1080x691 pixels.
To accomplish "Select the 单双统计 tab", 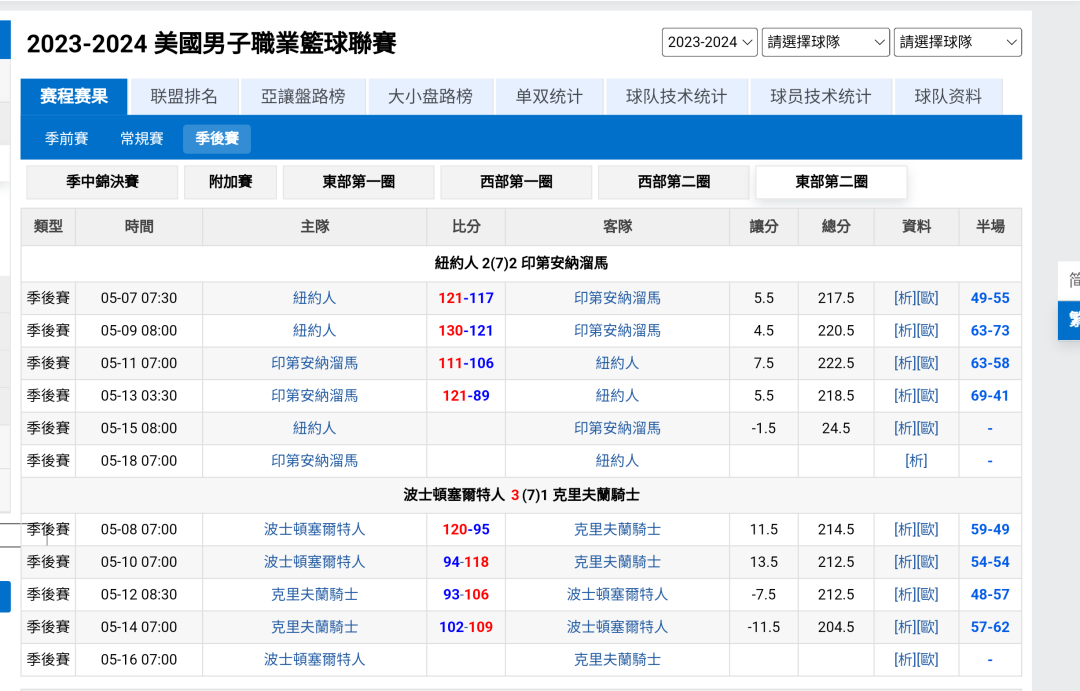I will point(549,96).
